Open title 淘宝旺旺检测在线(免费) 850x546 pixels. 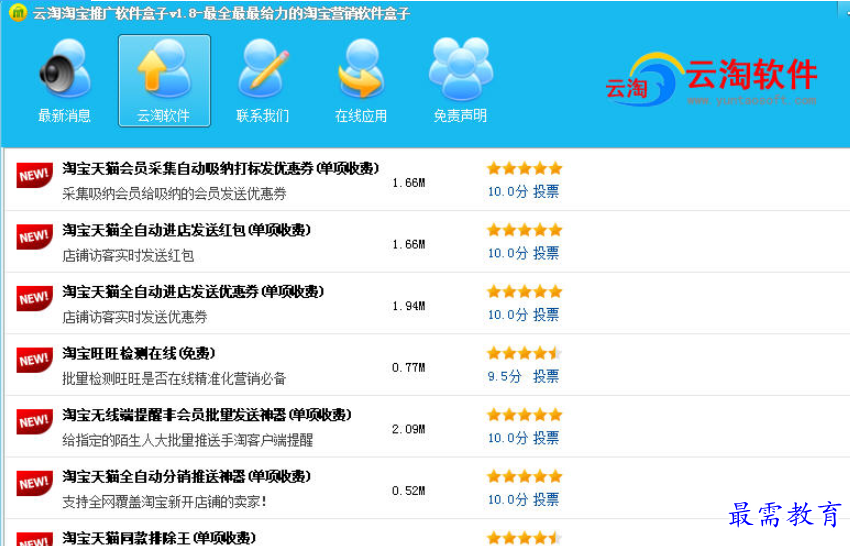[139, 354]
